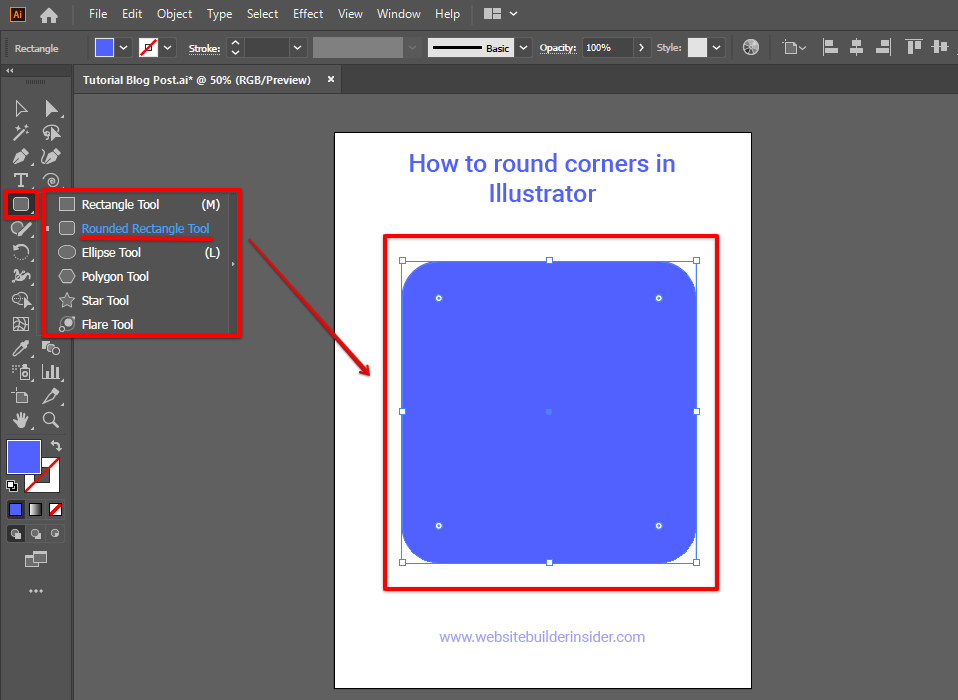Swap fill and stroke colors
Image resolution: width=958 pixels, height=700 pixels.
click(56, 446)
